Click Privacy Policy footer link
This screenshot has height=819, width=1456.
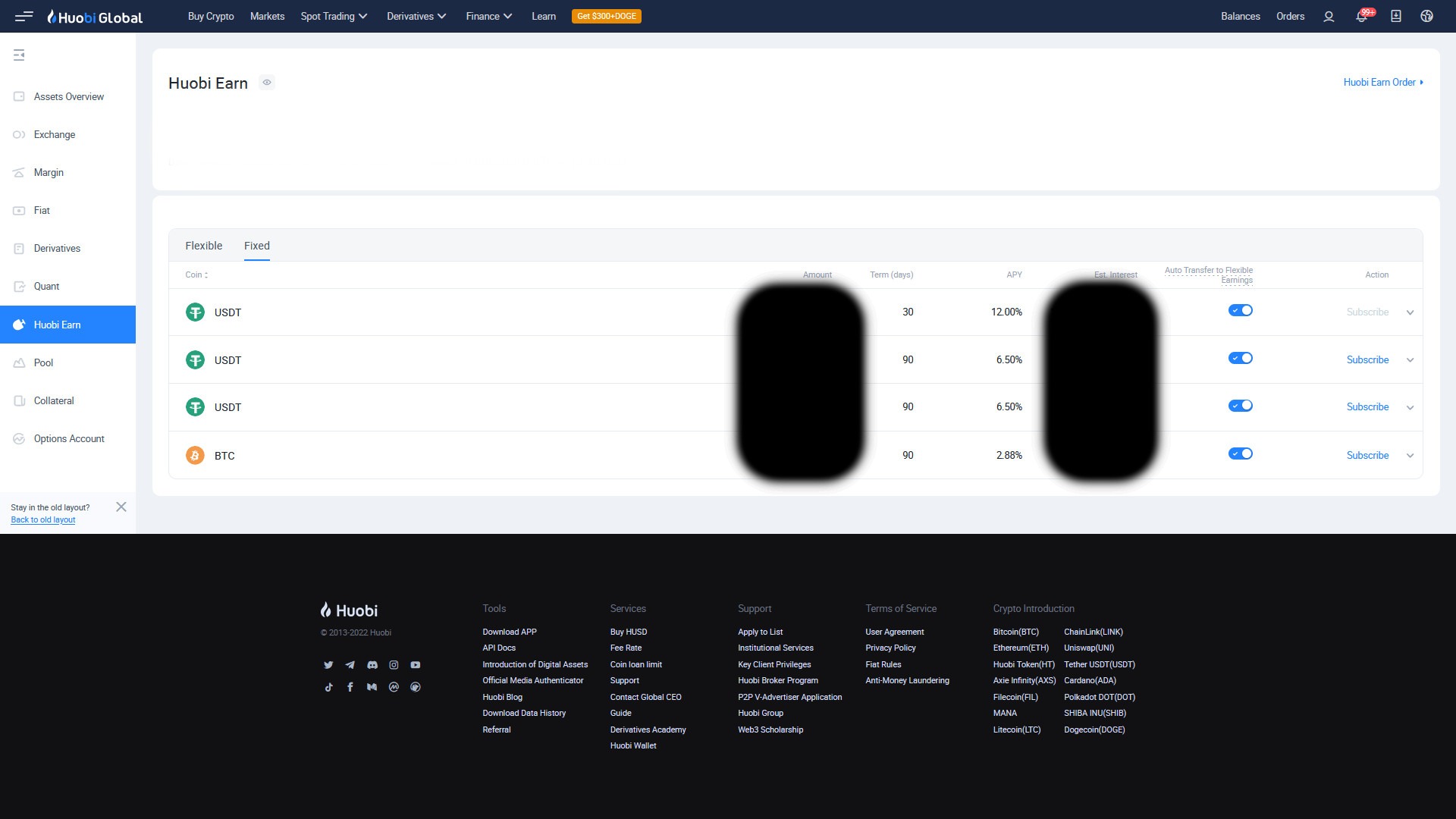[890, 648]
